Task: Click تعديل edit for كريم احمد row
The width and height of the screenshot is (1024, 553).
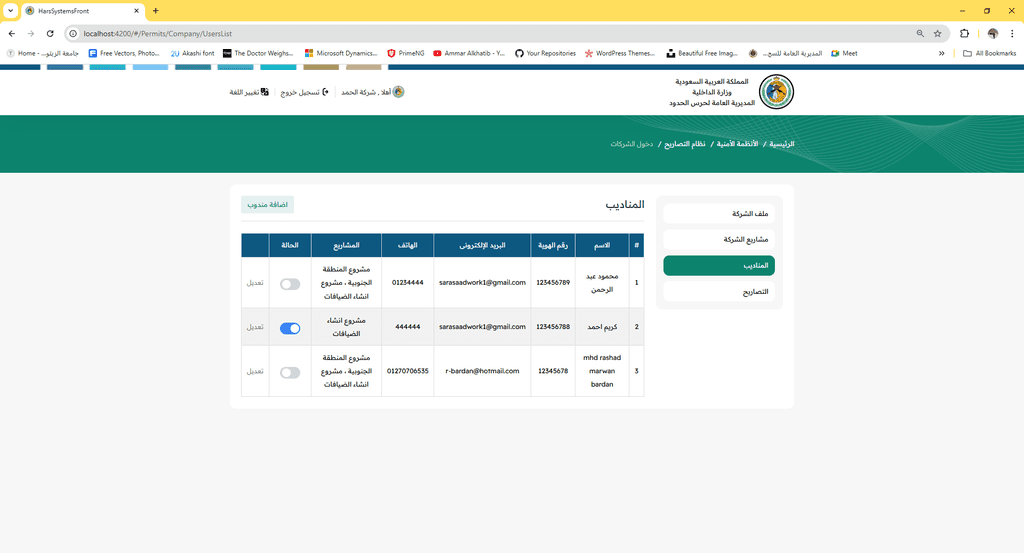Action: pos(255,327)
